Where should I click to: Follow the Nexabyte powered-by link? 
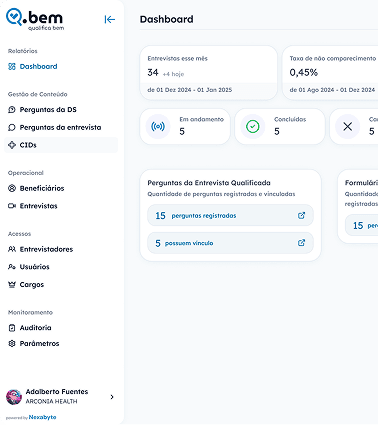pos(42,417)
